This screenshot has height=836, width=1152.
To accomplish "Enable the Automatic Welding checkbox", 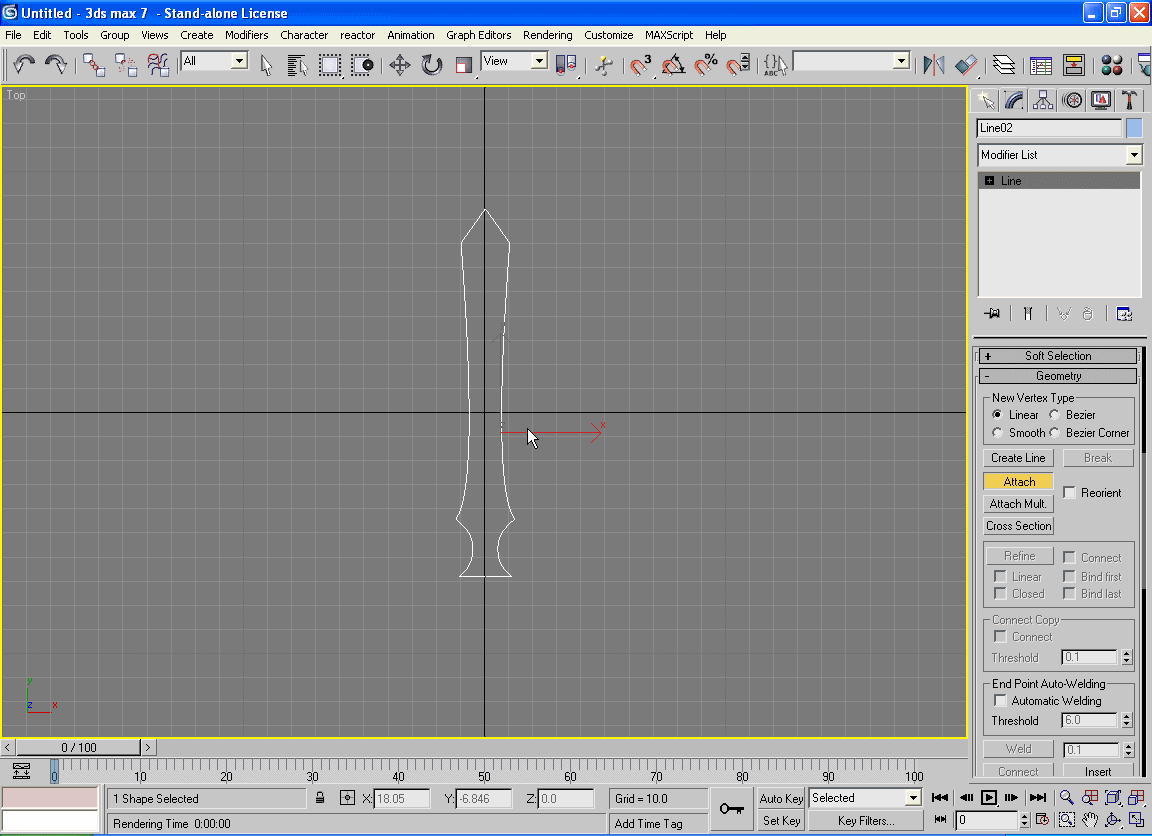I will coord(1000,701).
